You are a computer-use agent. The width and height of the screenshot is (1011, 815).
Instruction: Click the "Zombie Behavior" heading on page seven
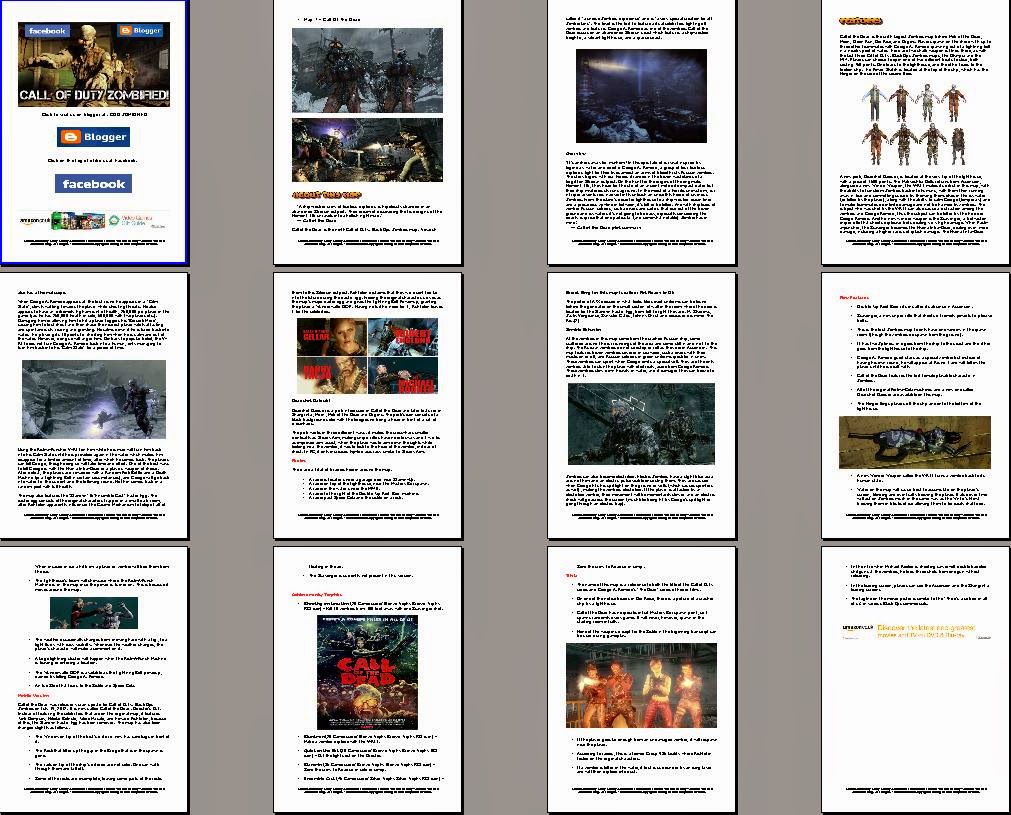click(x=584, y=329)
